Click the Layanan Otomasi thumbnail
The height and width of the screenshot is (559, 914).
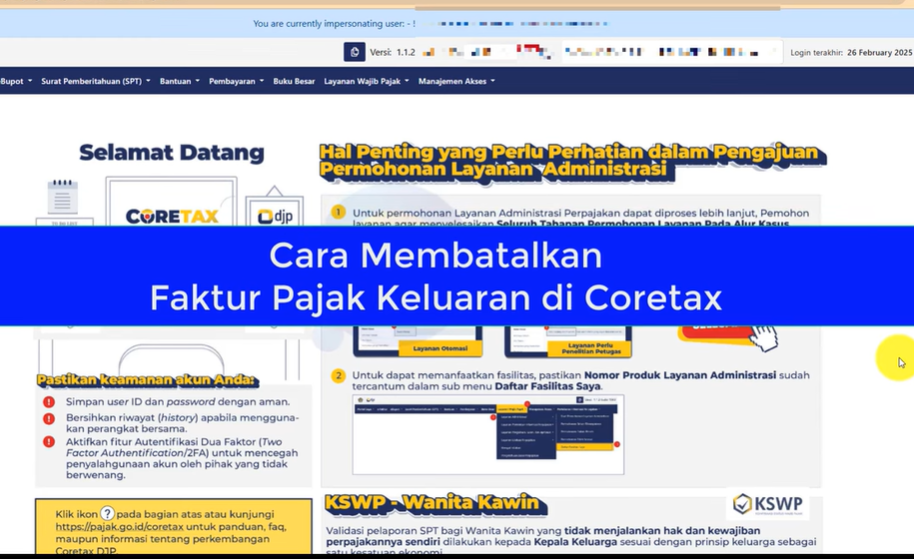[417, 342]
